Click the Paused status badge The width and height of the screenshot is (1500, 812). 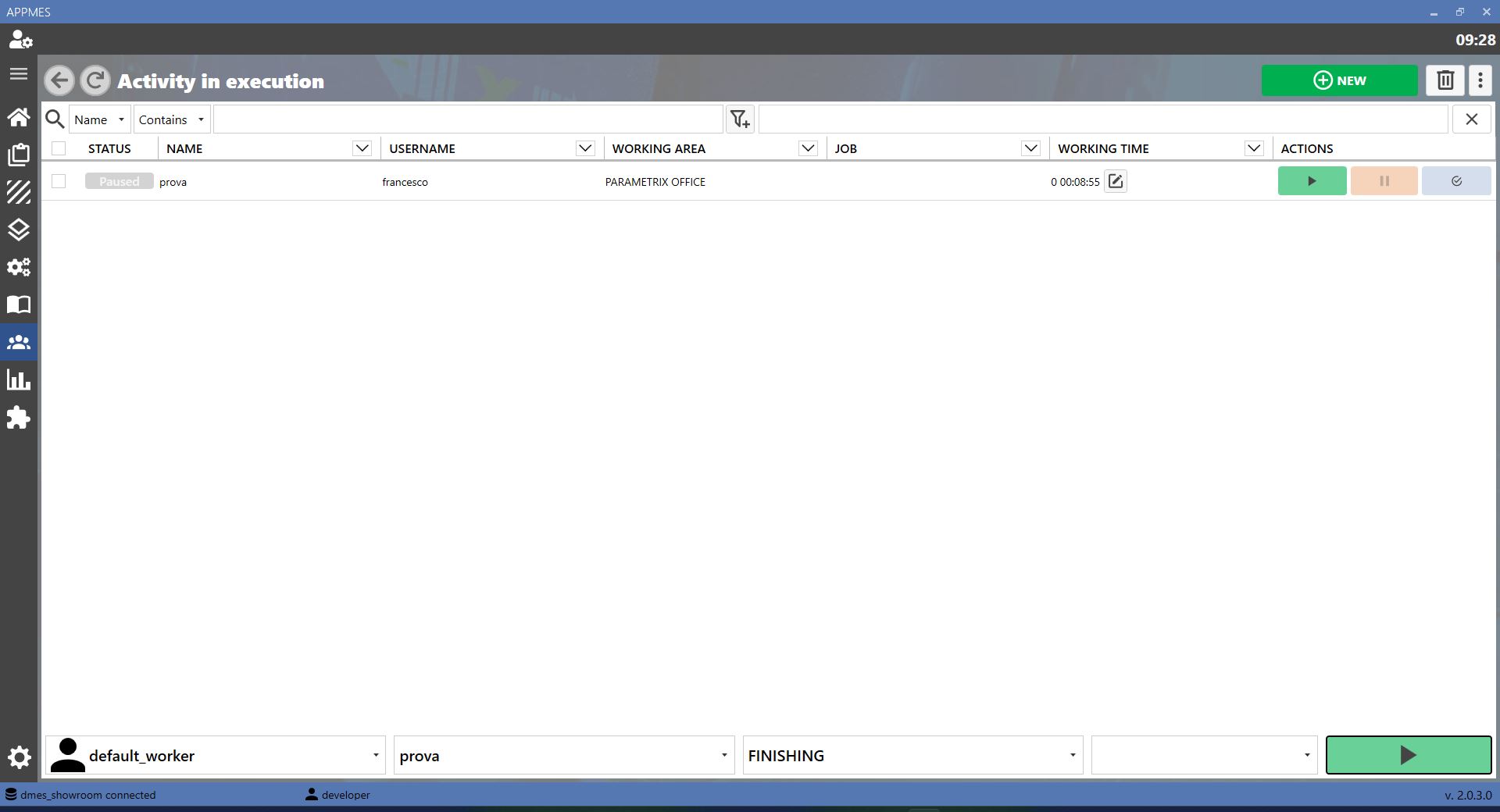(x=119, y=181)
